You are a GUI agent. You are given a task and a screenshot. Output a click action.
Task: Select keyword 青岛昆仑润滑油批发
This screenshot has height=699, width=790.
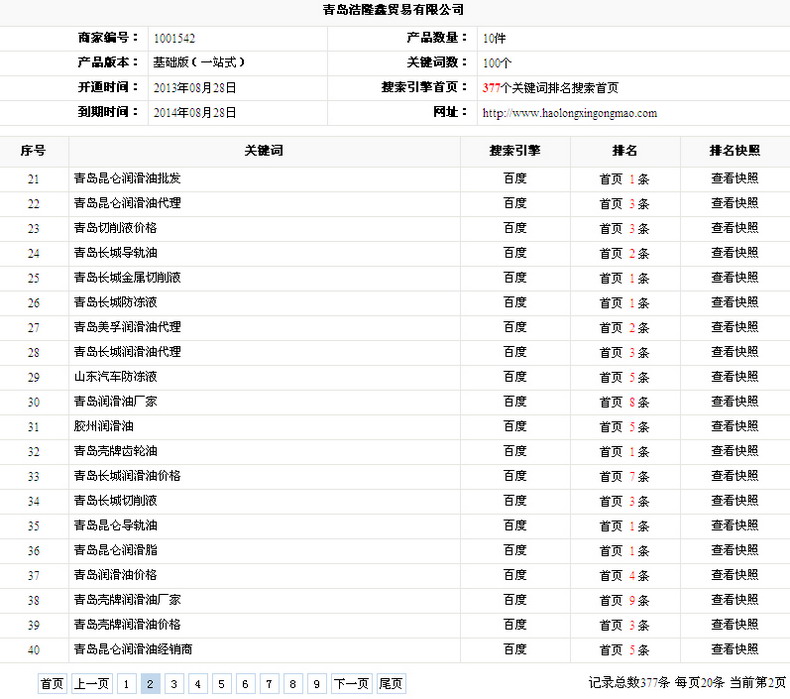point(127,178)
